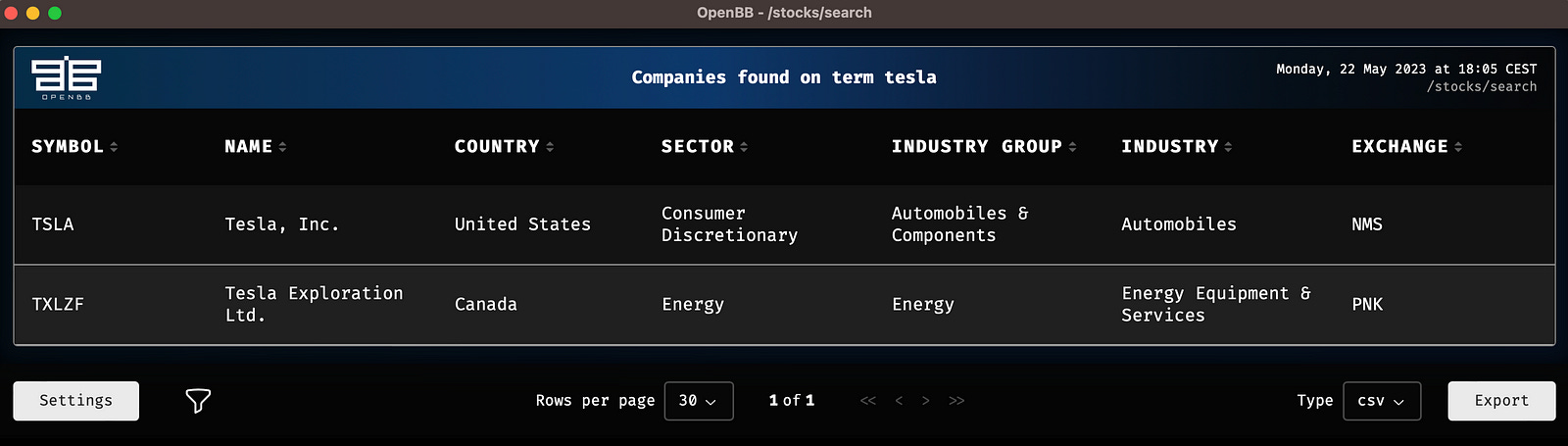1568x446 pixels.
Task: Click the Automobiles & Components cell
Action: pos(959,224)
